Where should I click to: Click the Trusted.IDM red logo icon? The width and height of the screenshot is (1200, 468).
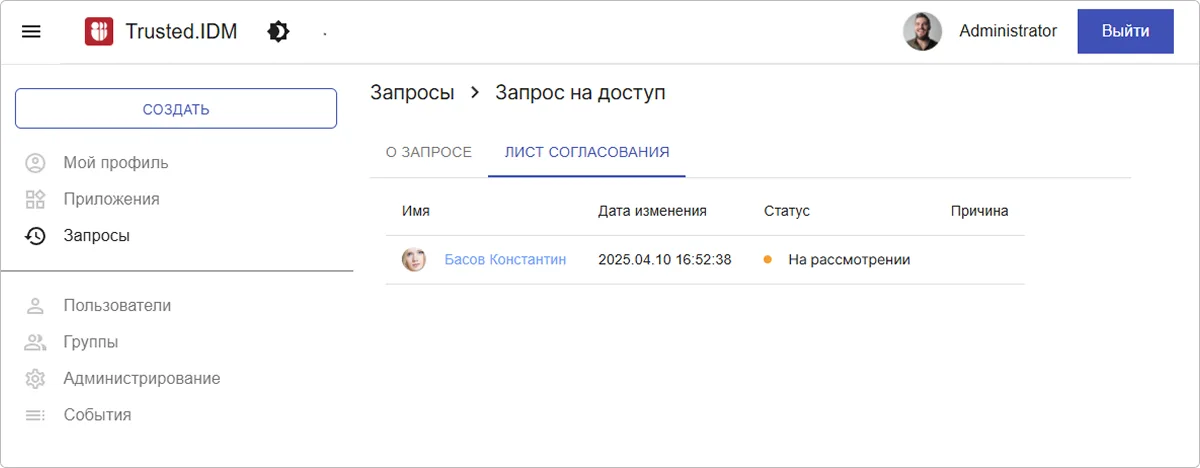[x=99, y=32]
